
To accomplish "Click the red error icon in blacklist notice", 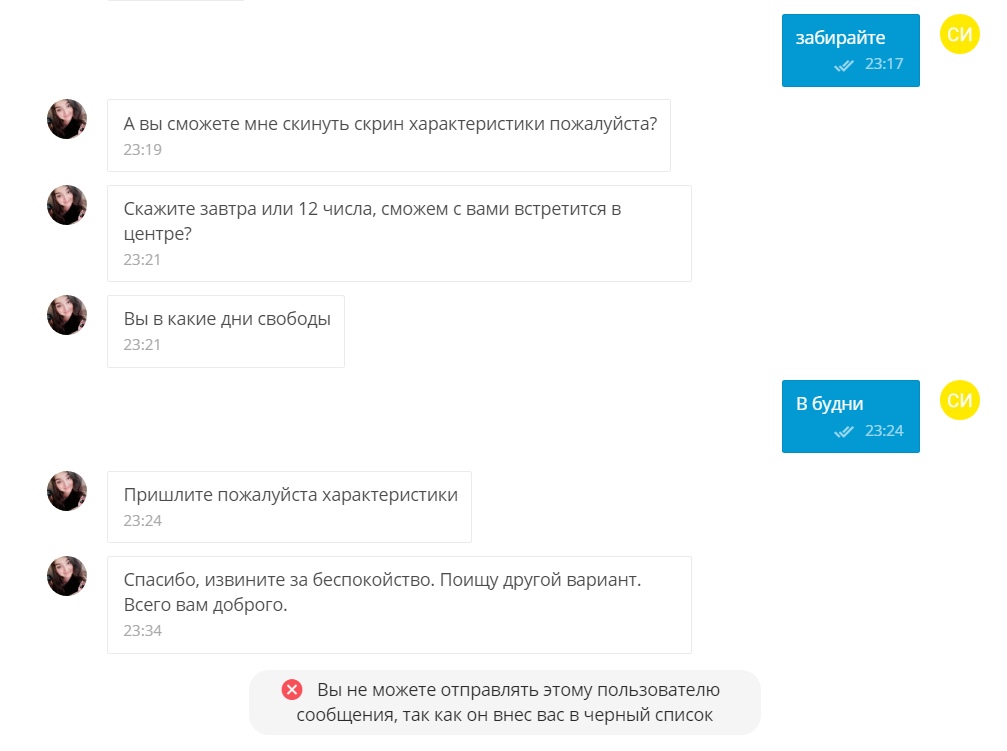I will [x=292, y=690].
